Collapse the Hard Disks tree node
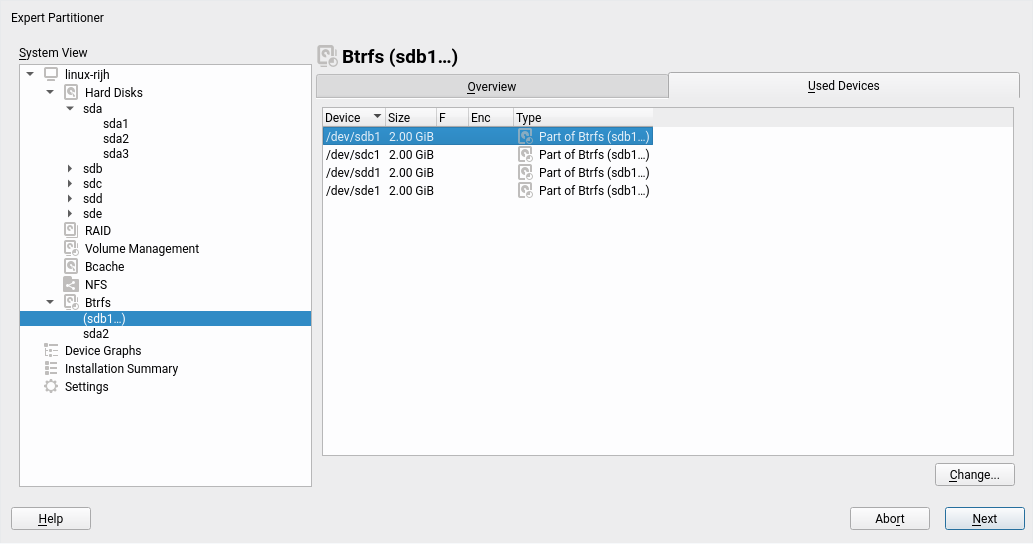This screenshot has width=1033, height=544. click(50, 93)
